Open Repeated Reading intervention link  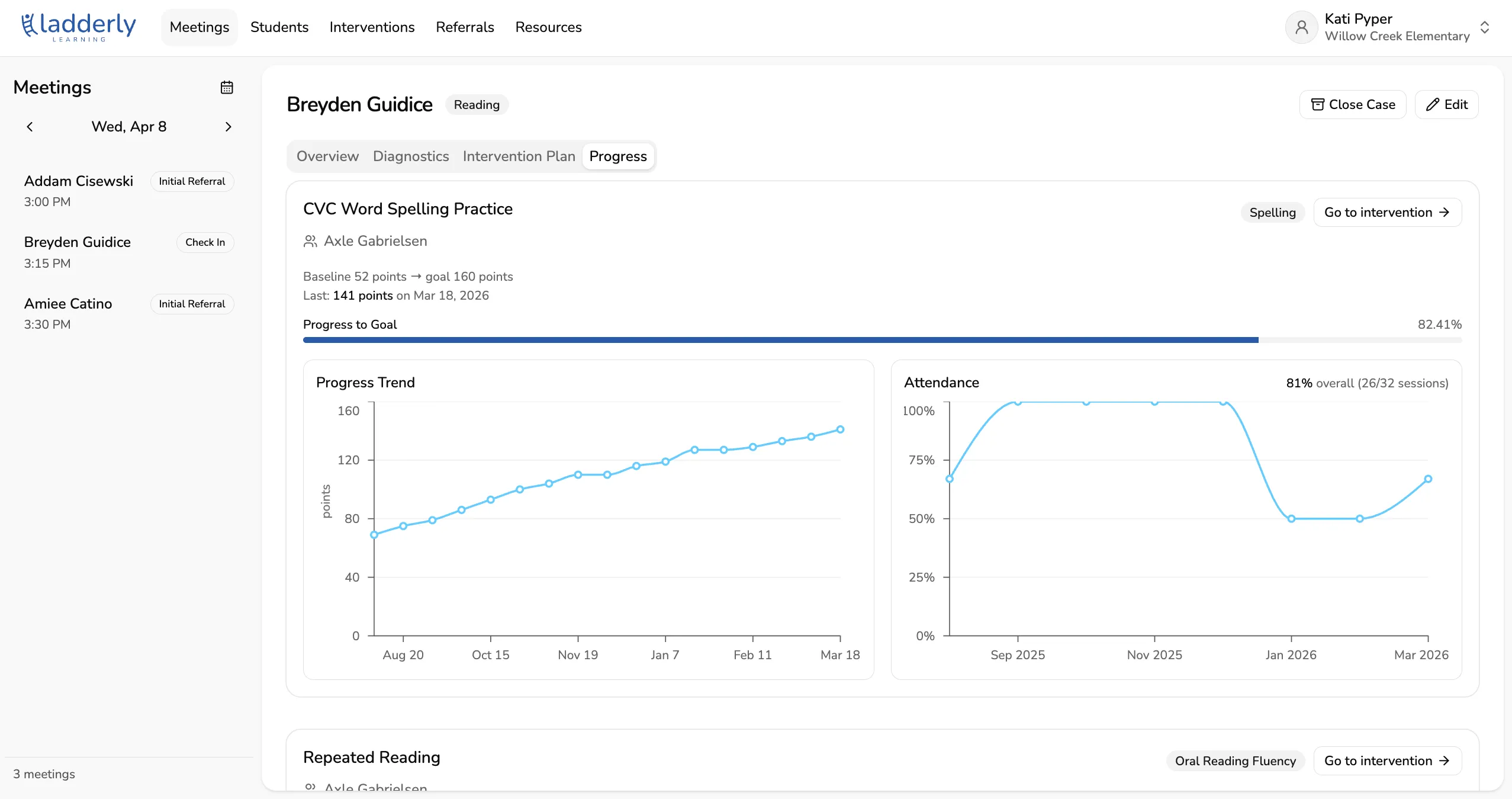pos(1387,761)
